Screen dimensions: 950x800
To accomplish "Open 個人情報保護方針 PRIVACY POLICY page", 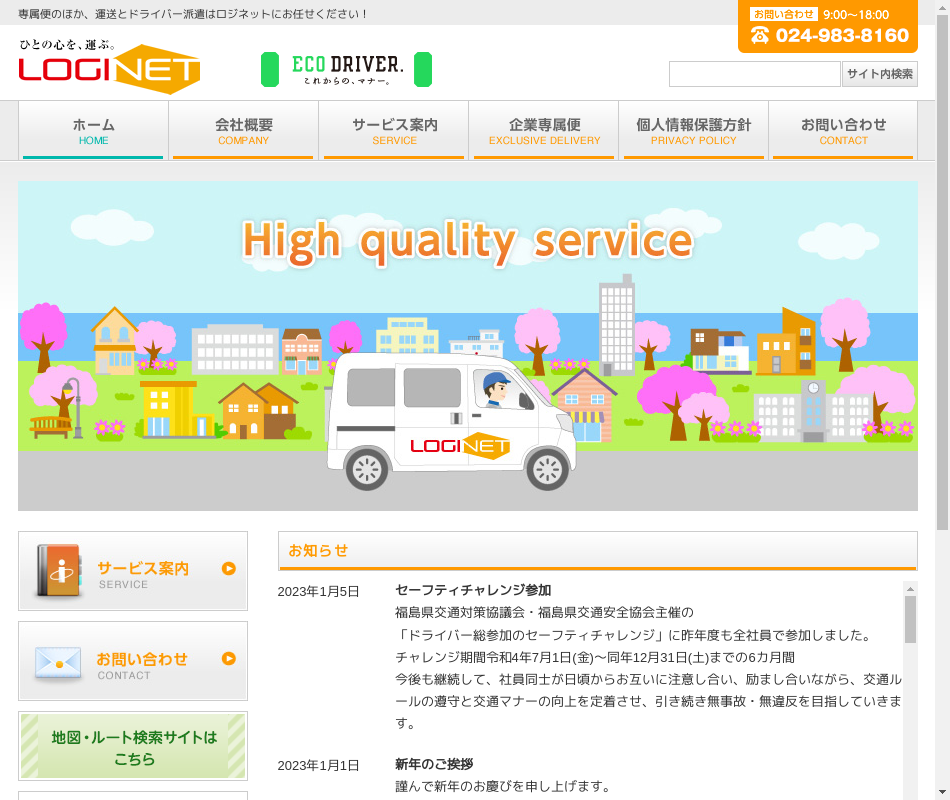I will point(693,131).
